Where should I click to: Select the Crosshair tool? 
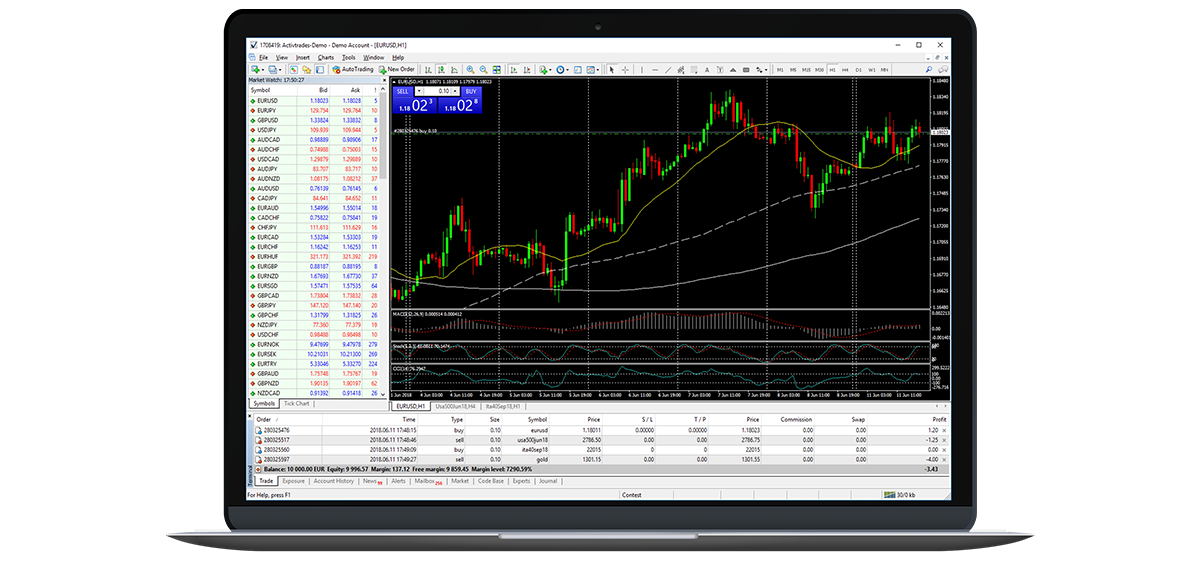[625, 70]
